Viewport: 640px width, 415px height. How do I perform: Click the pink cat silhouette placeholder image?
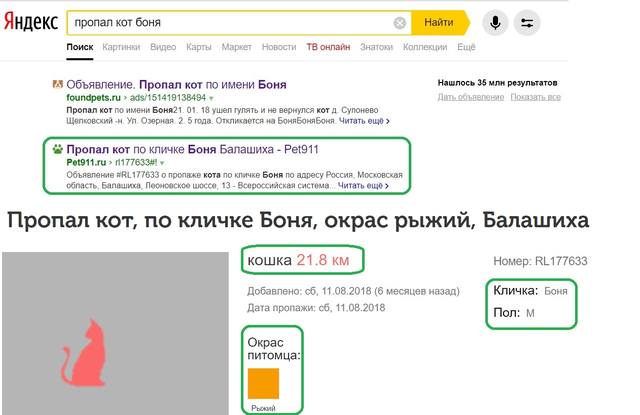(84, 353)
